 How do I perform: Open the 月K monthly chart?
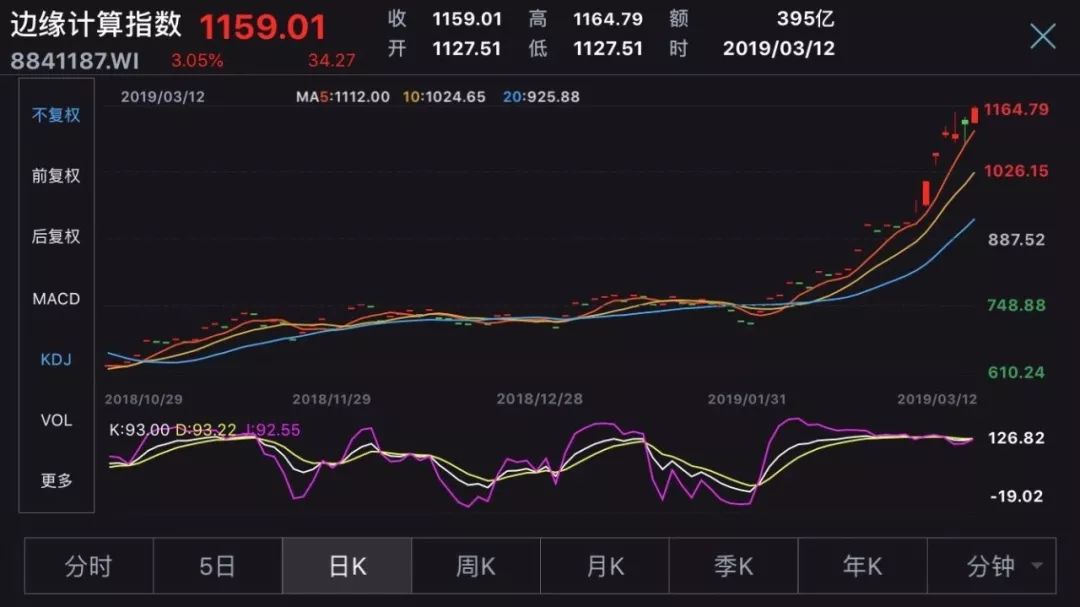(x=604, y=565)
